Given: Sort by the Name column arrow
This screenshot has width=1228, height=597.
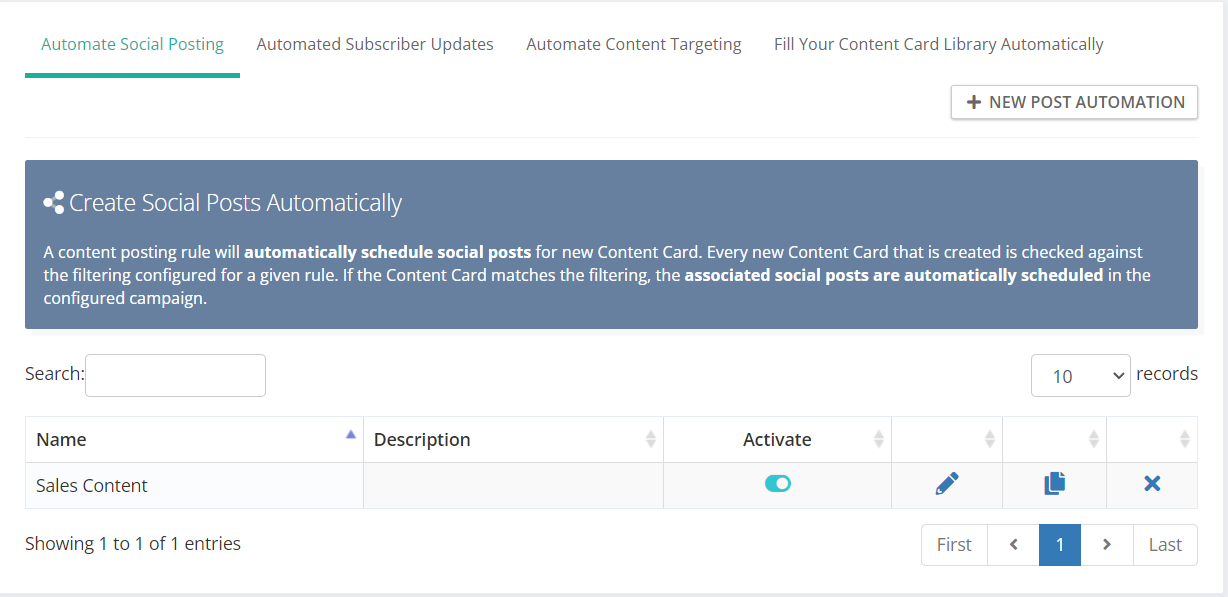Looking at the screenshot, I should 351,435.
